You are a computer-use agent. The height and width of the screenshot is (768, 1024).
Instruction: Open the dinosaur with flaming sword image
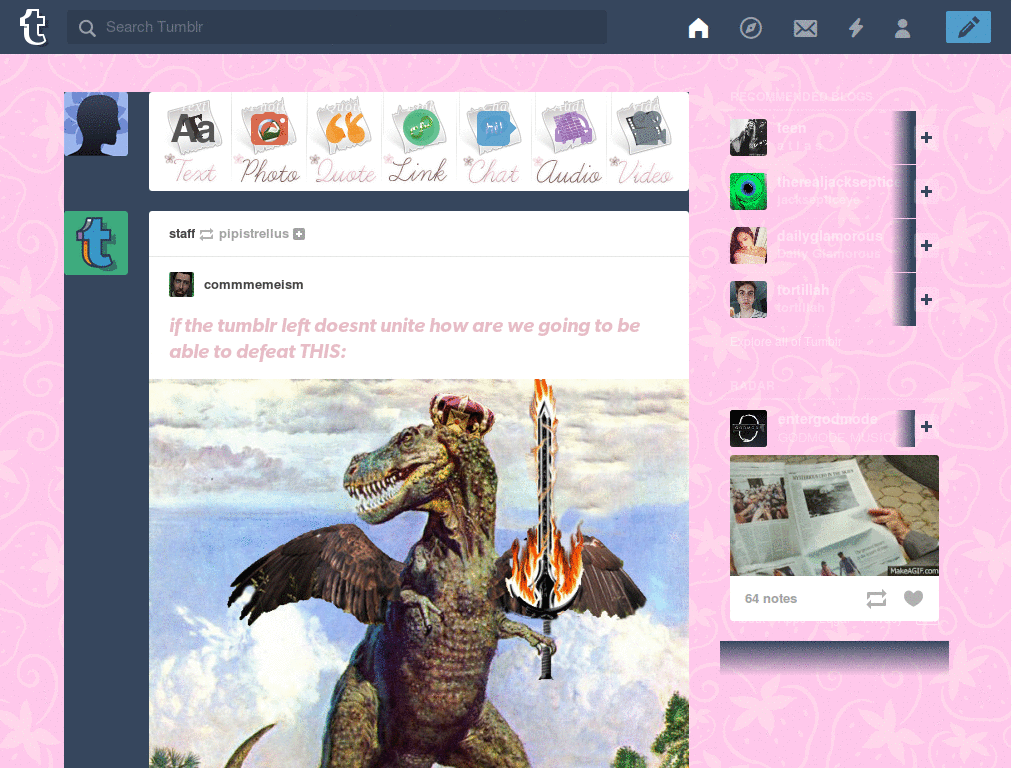tap(419, 573)
